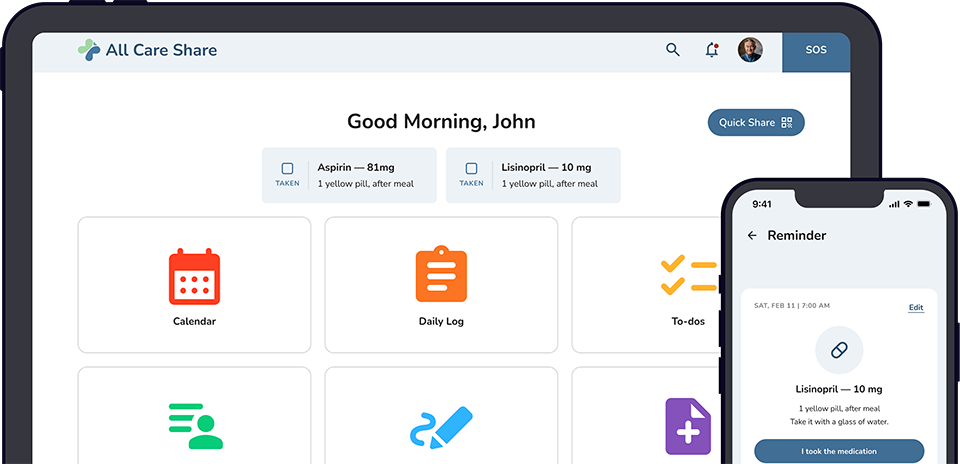The image size is (960, 464).
Task: Click the To-dos label
Action: pyautogui.click(x=688, y=321)
